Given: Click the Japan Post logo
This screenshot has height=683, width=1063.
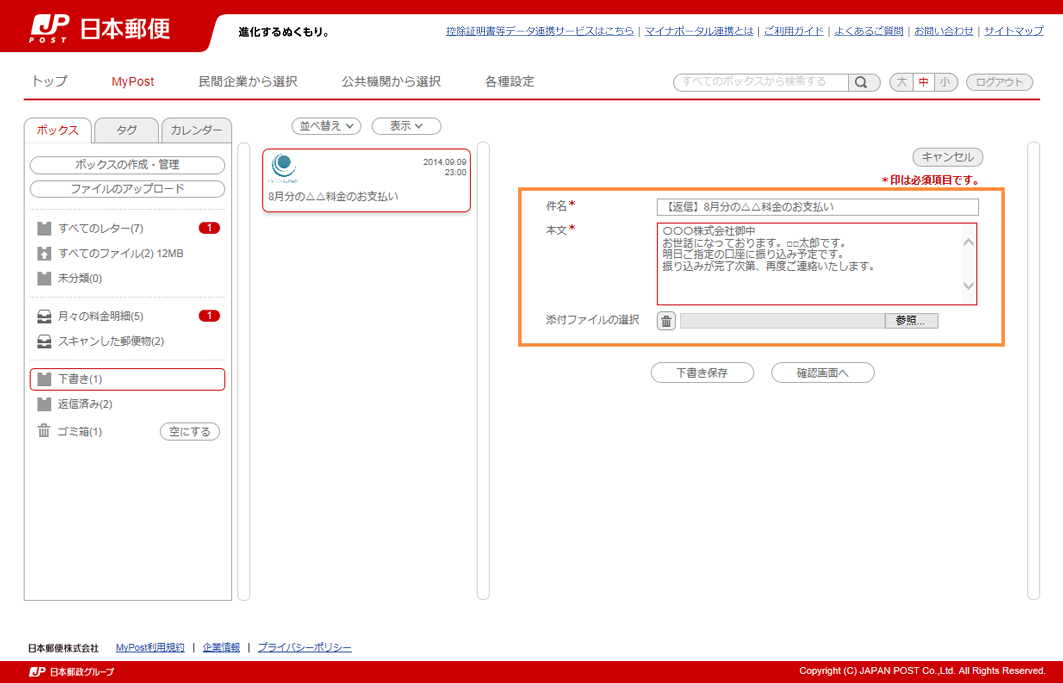Looking at the screenshot, I should pyautogui.click(x=100, y=28).
